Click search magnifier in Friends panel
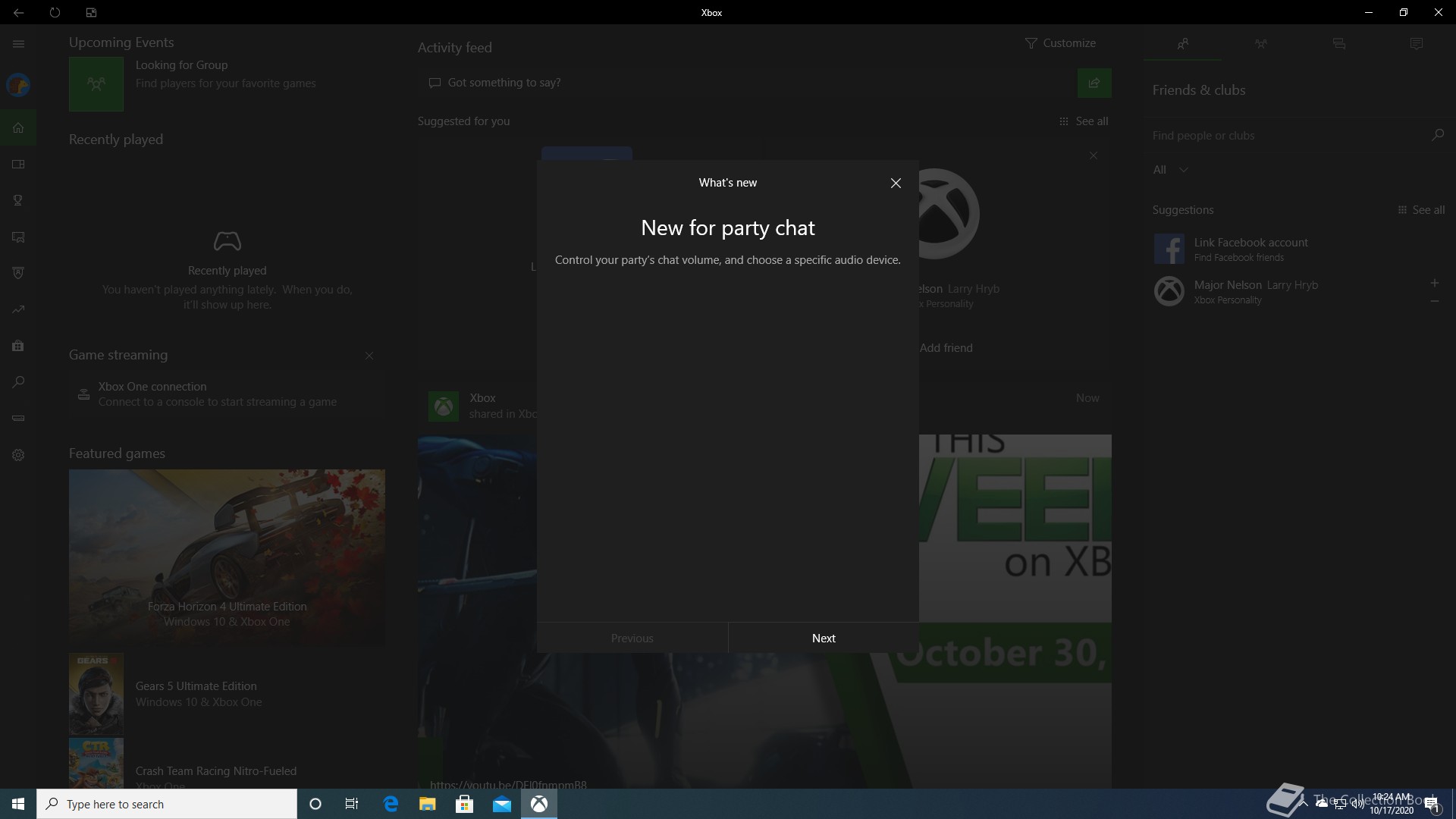The image size is (1456, 819). [1437, 135]
